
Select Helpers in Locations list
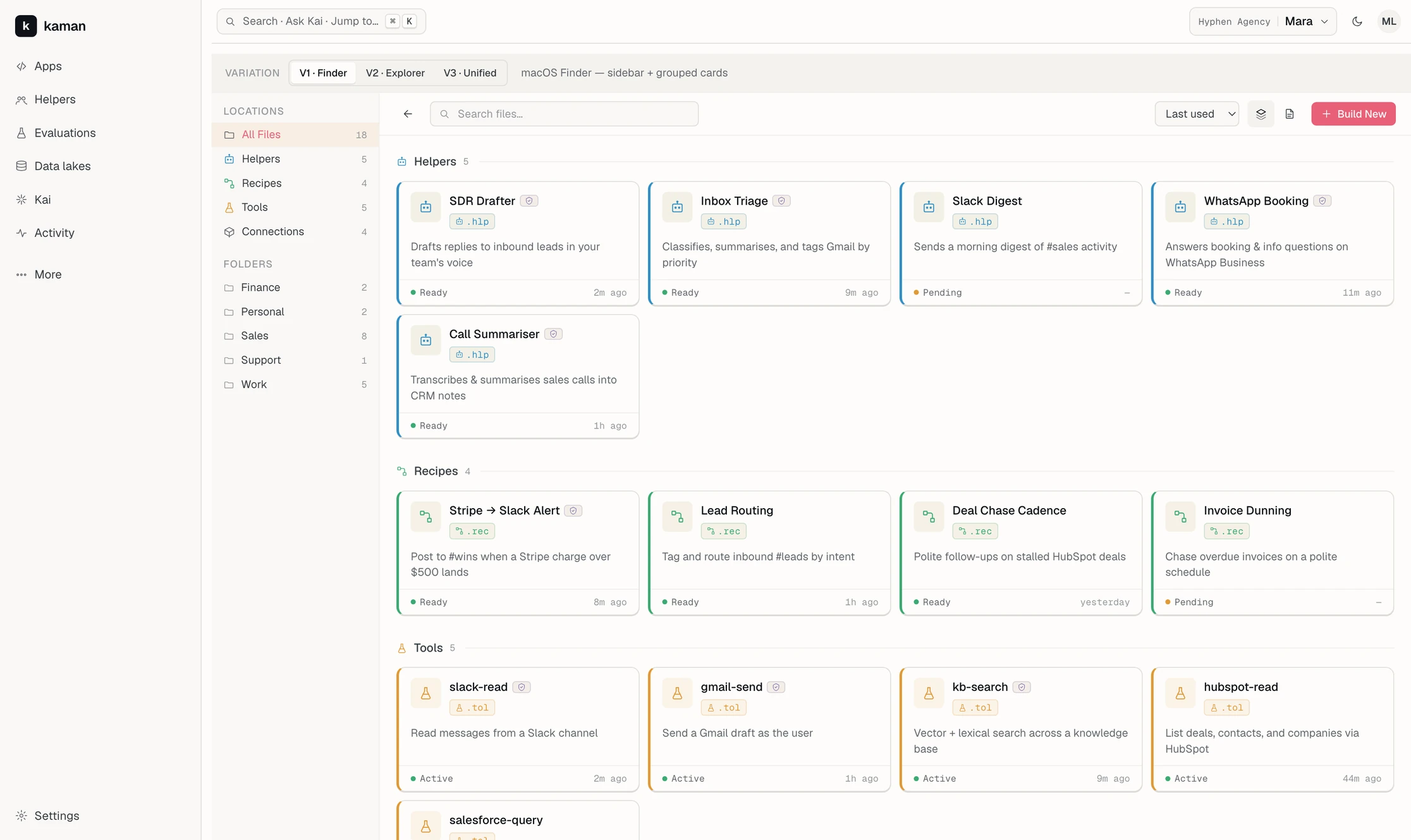click(x=295, y=159)
